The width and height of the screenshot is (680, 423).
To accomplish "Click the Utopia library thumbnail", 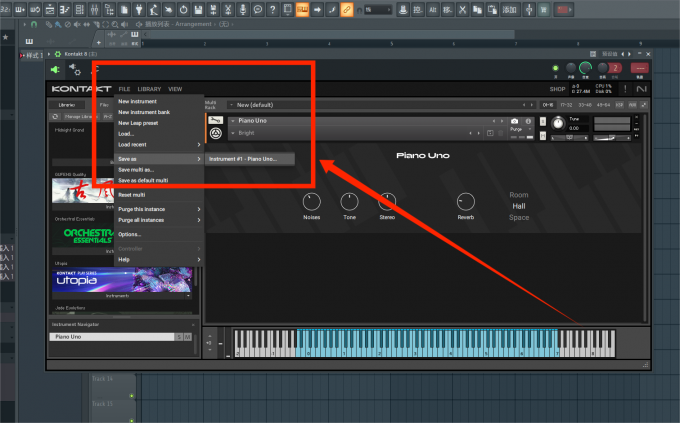I will pos(122,280).
